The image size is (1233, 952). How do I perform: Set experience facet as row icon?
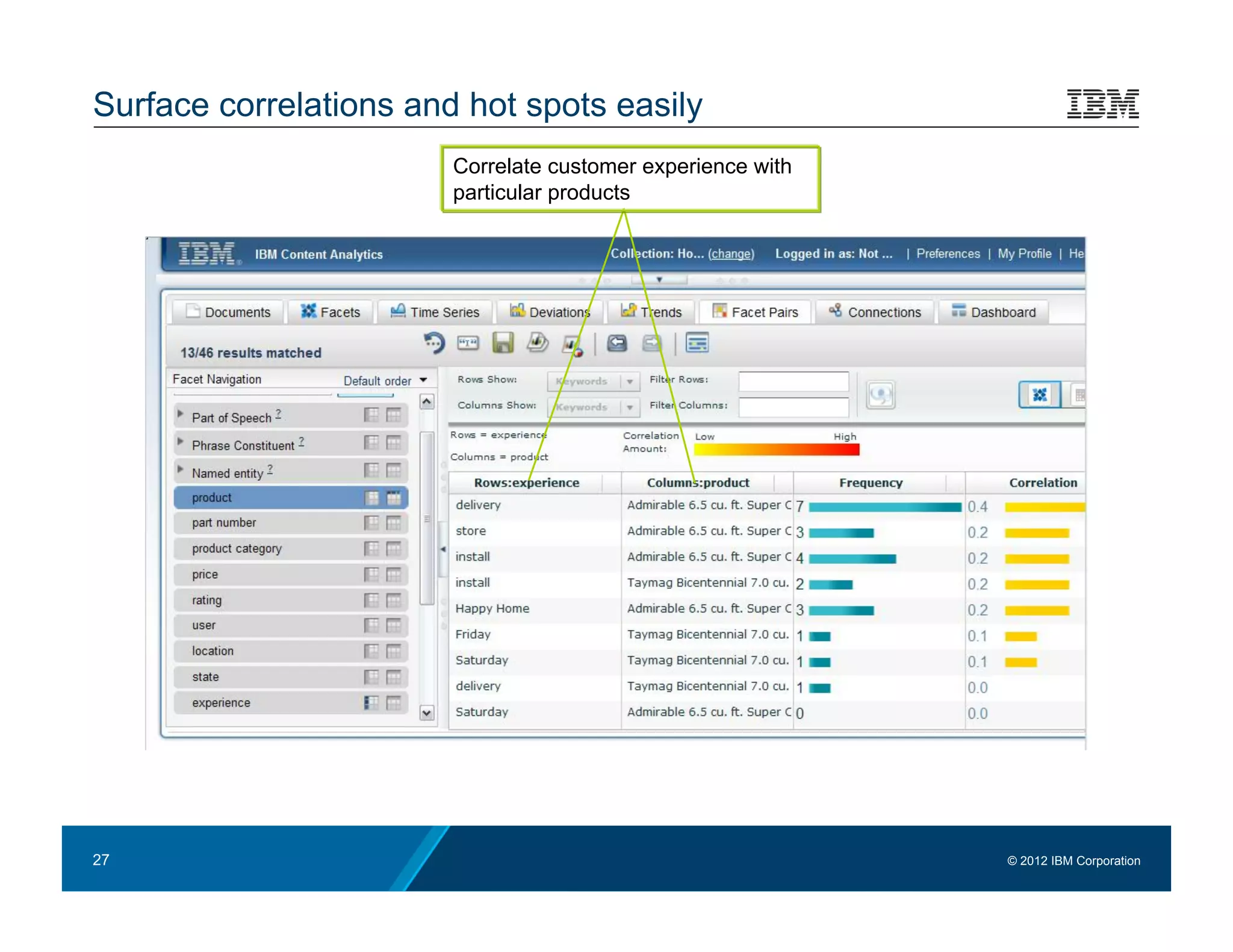click(372, 702)
